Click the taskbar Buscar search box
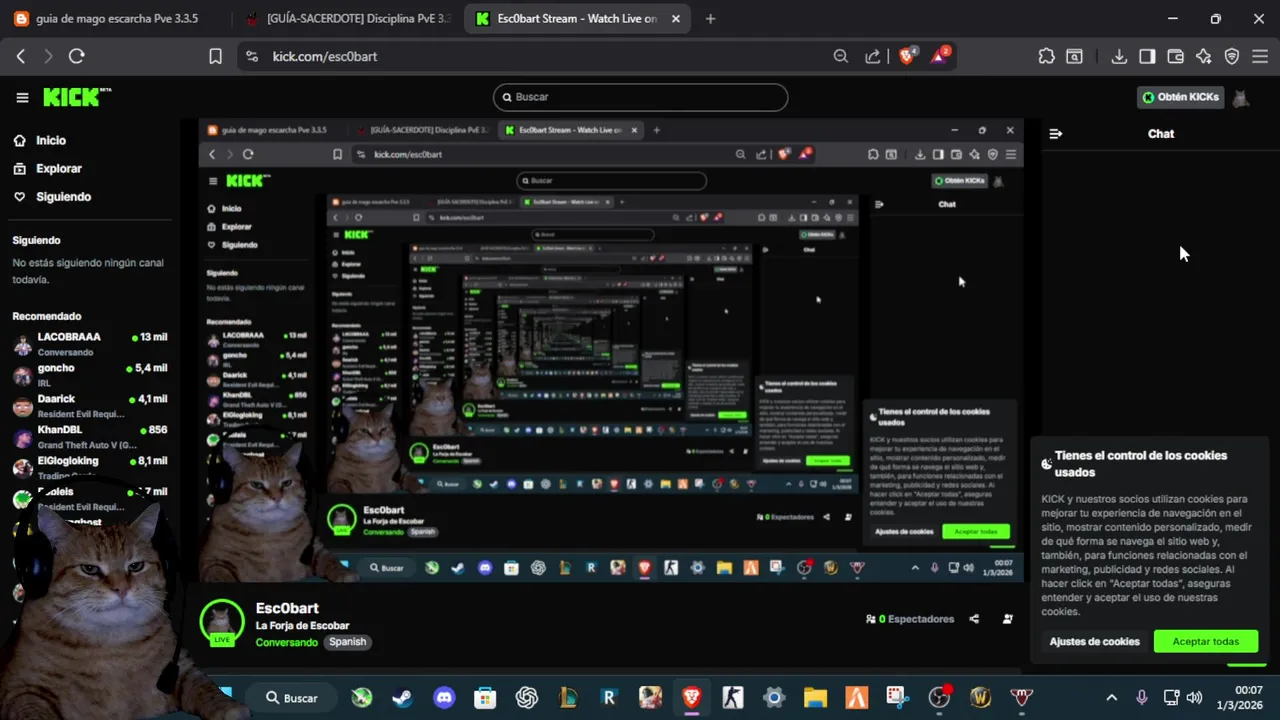The image size is (1280, 720). coord(292,697)
